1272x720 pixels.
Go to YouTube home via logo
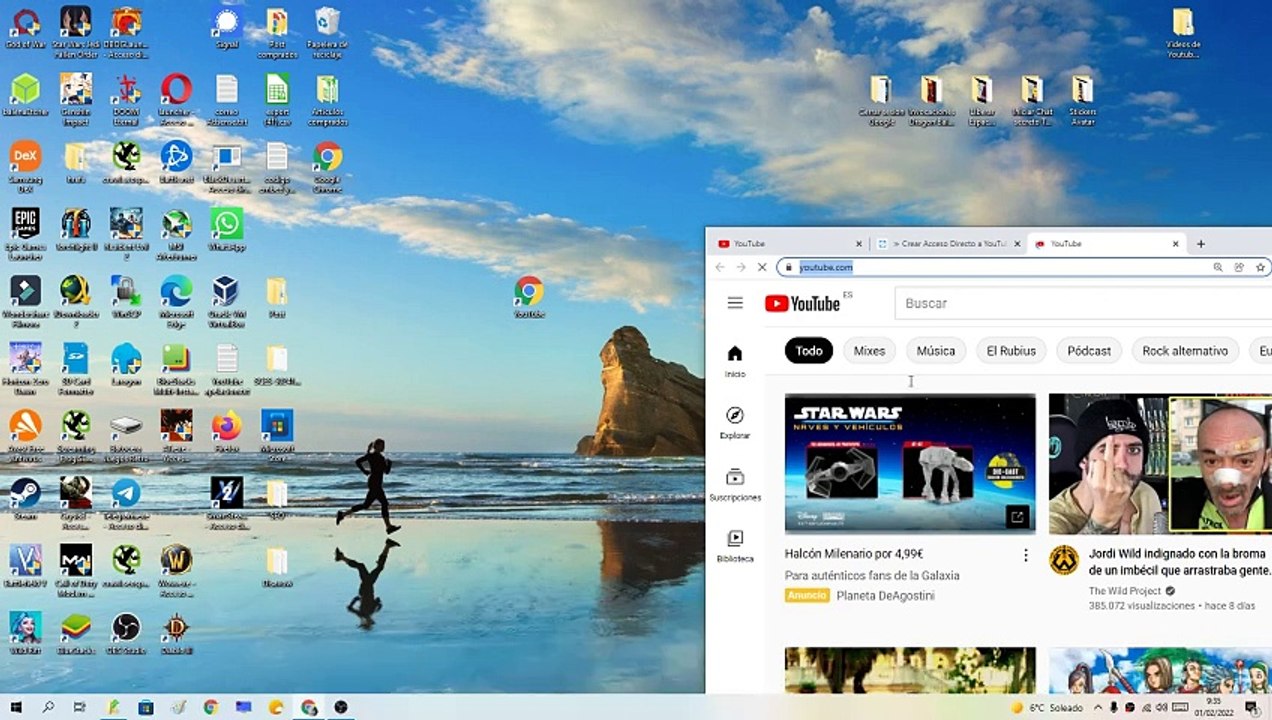(x=803, y=303)
